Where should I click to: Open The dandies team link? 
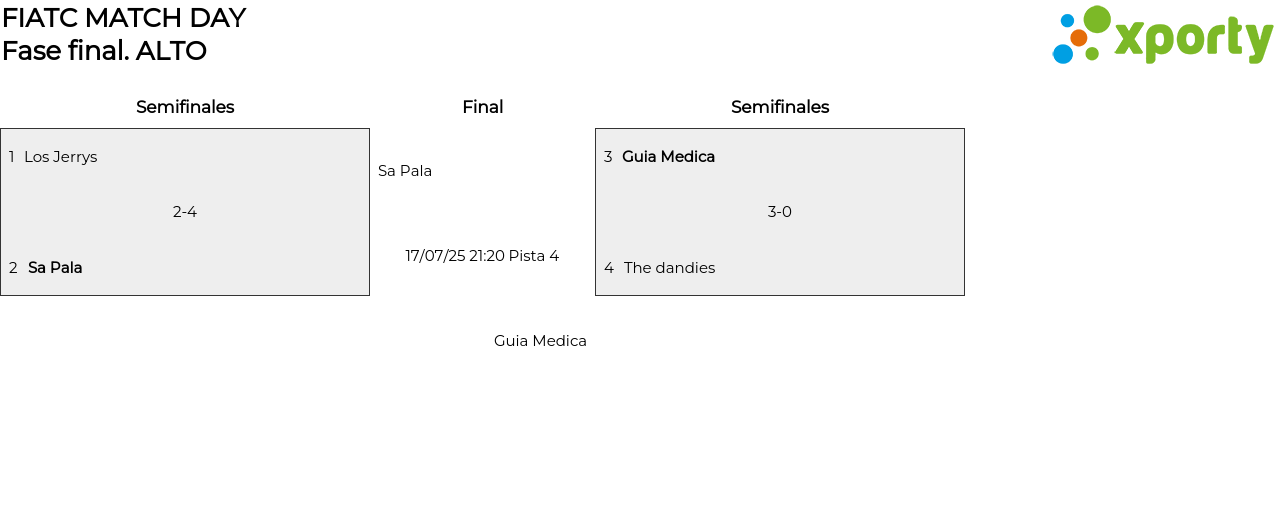[x=669, y=268]
